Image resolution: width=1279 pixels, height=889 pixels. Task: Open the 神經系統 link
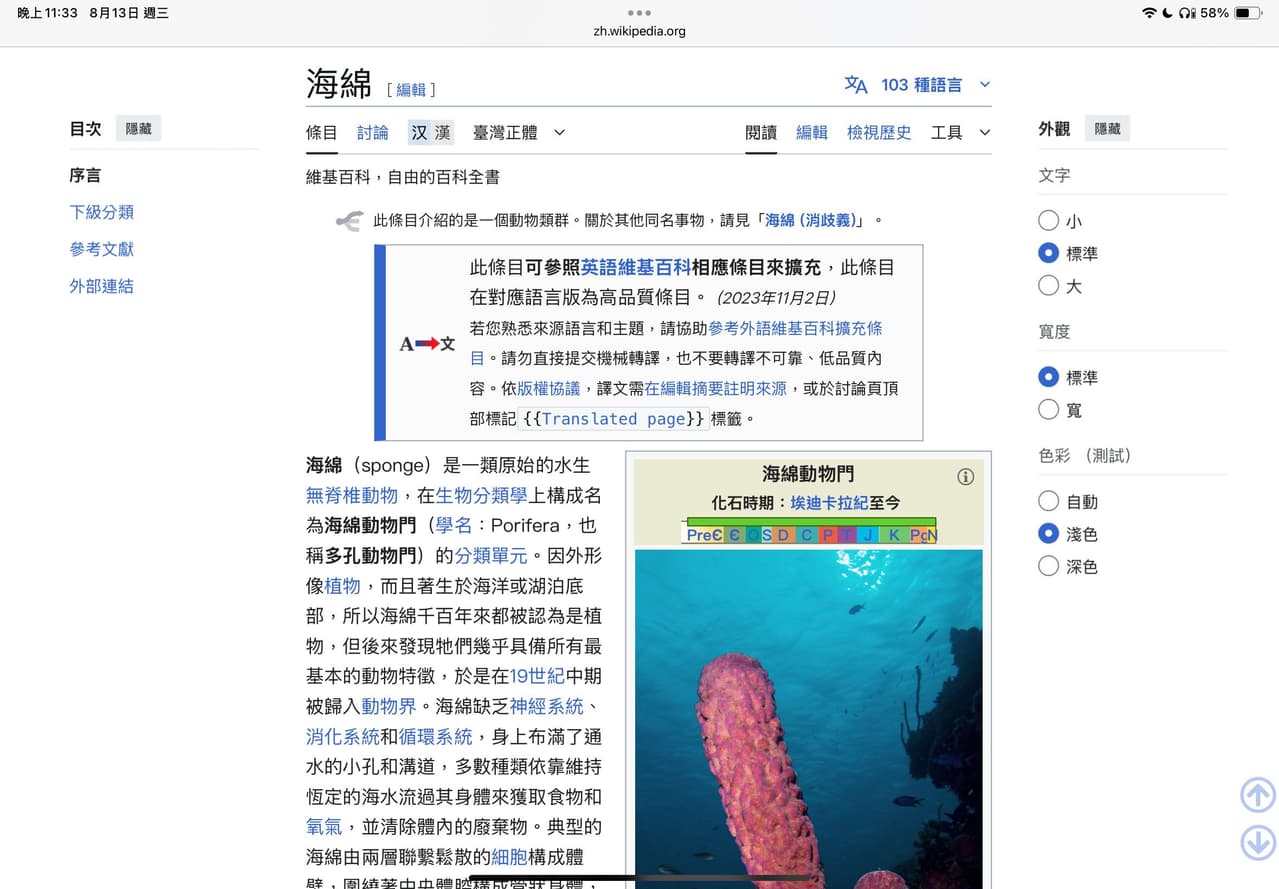click(x=546, y=706)
